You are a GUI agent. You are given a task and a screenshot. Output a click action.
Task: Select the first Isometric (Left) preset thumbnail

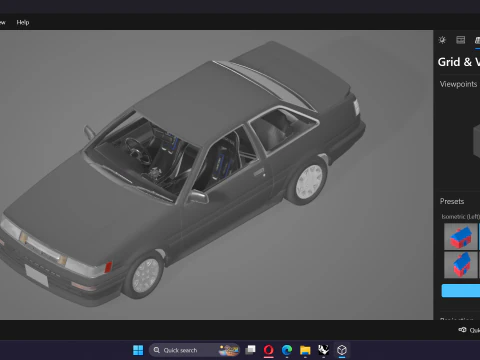461,236
